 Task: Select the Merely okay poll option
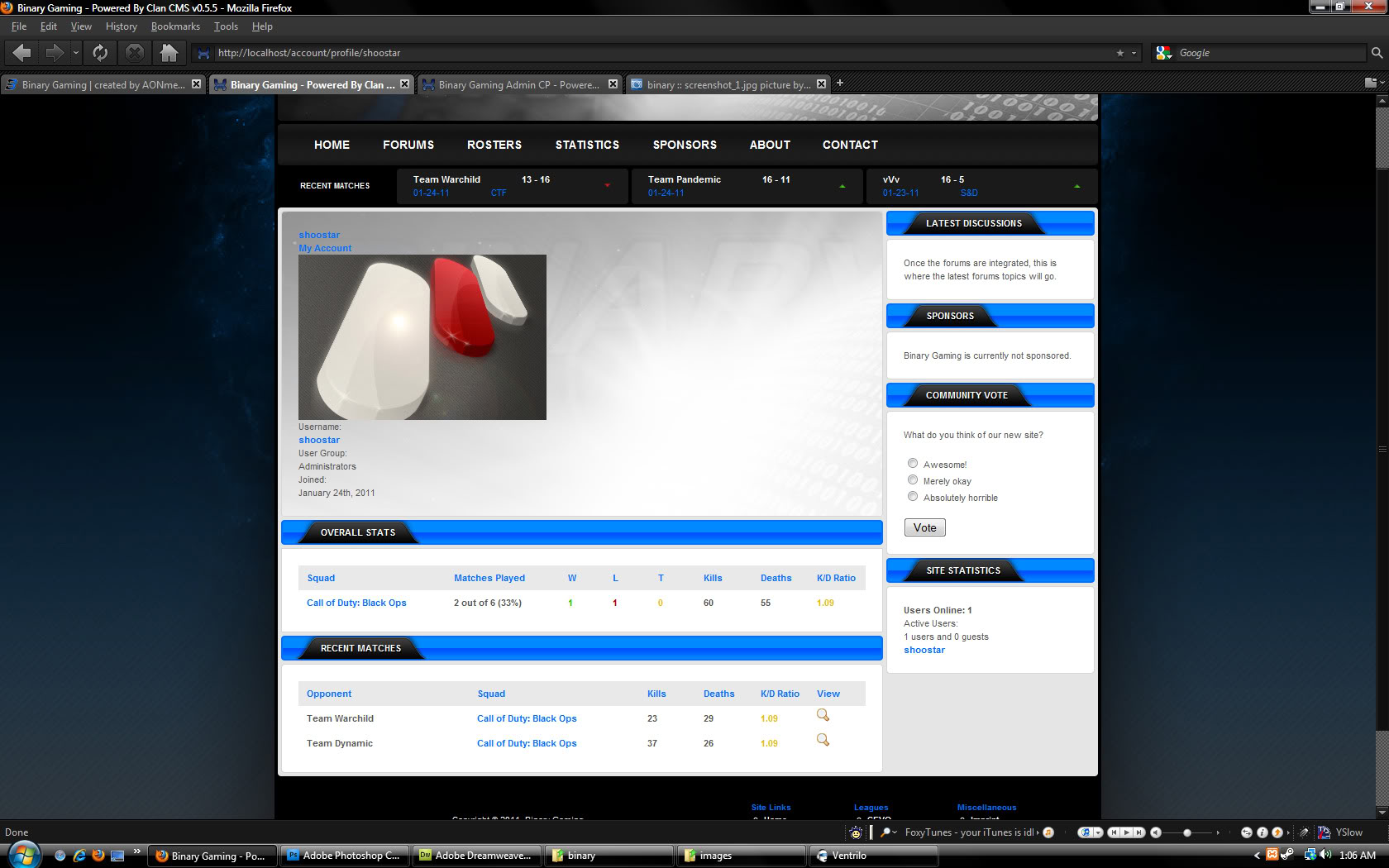[x=913, y=479]
